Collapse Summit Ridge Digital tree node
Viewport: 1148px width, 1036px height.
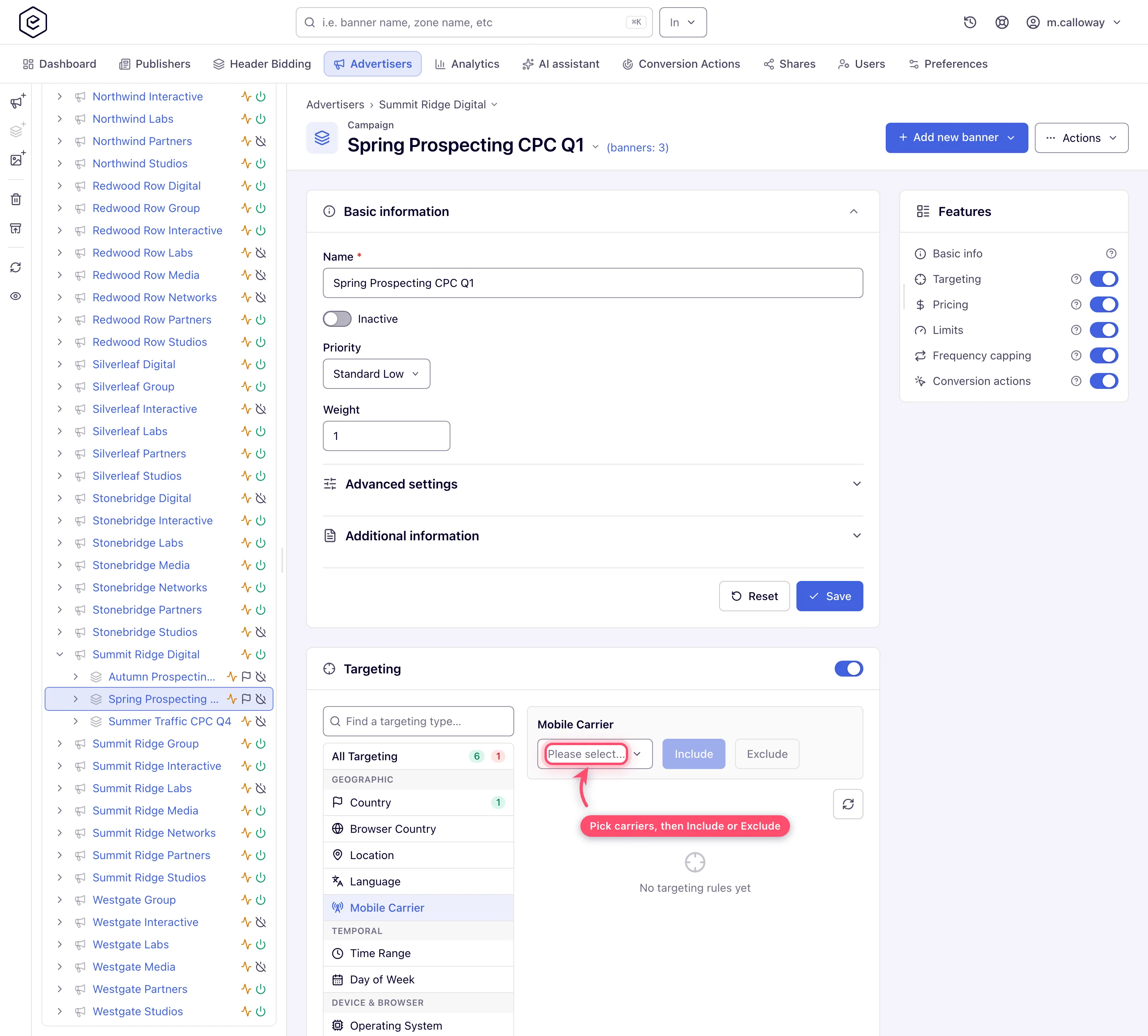[x=60, y=654]
